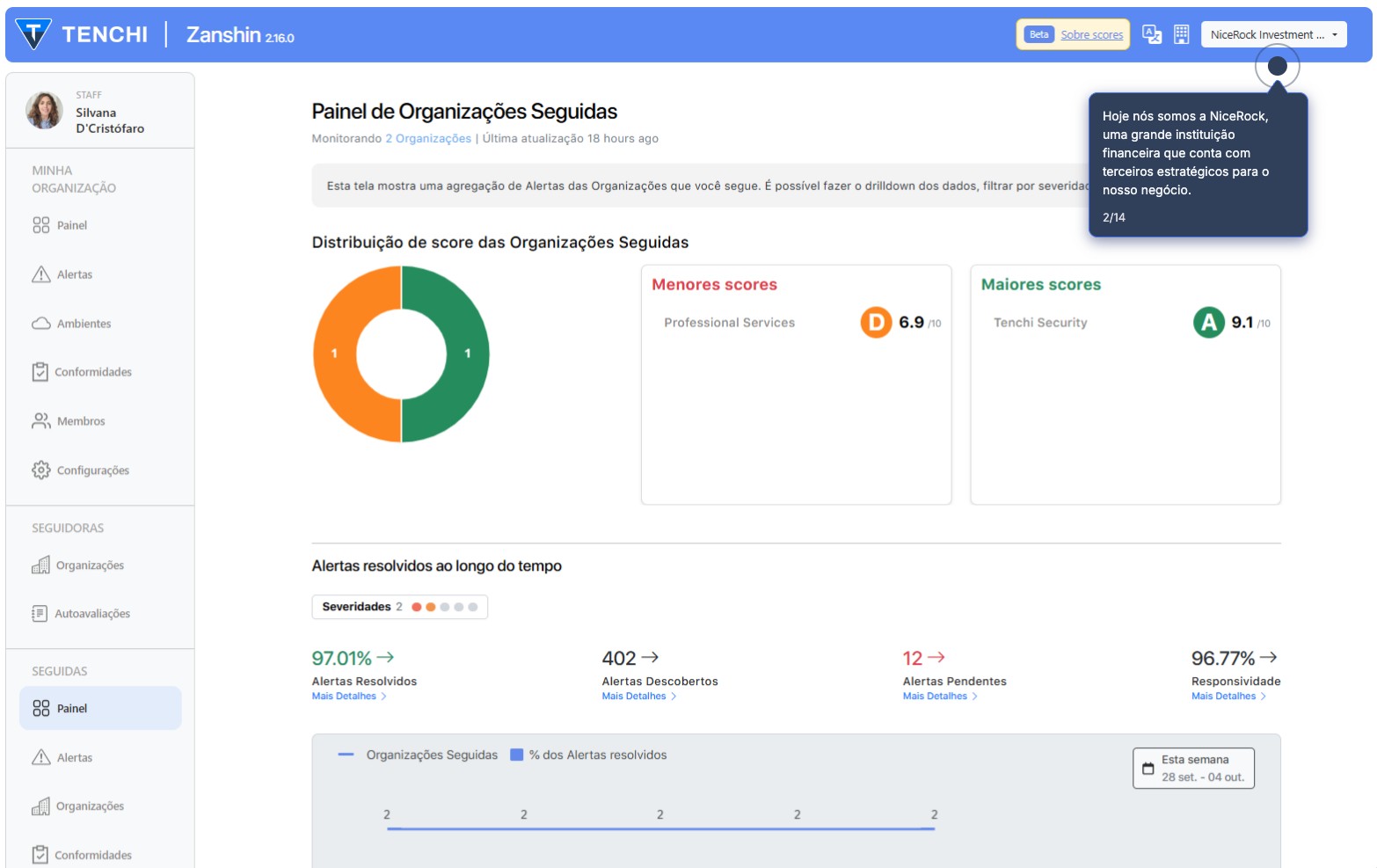1377x868 pixels.
Task: Click the people icon for Membros
Action: point(41,421)
